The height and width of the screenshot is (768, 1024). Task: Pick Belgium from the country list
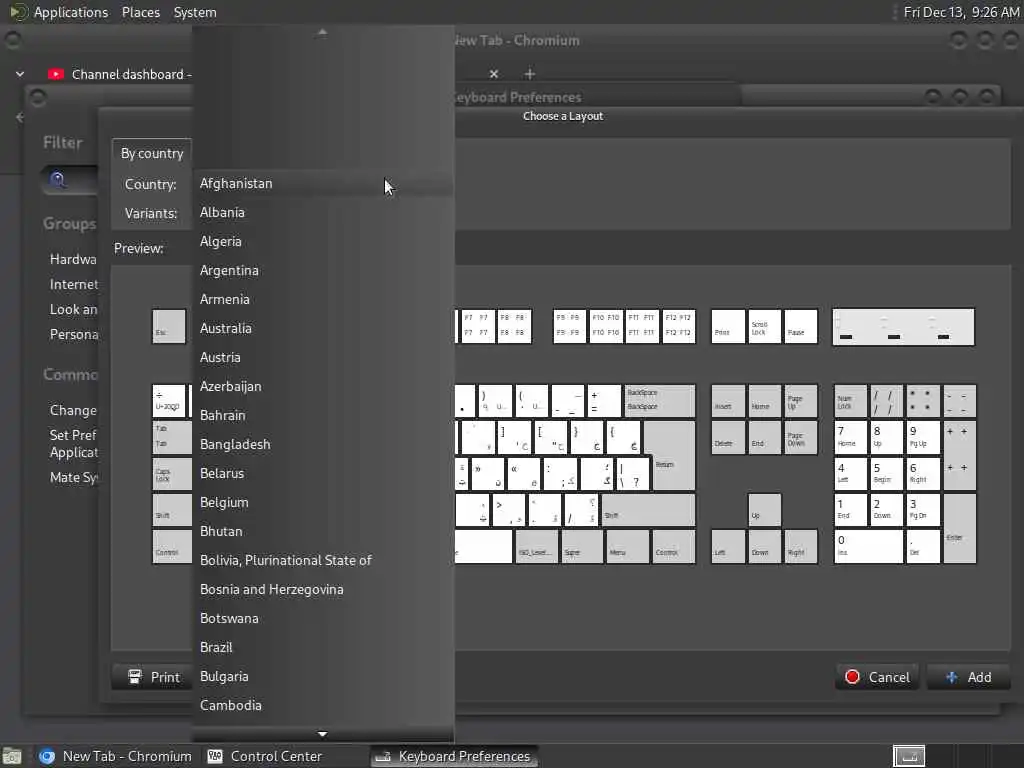click(x=323, y=502)
